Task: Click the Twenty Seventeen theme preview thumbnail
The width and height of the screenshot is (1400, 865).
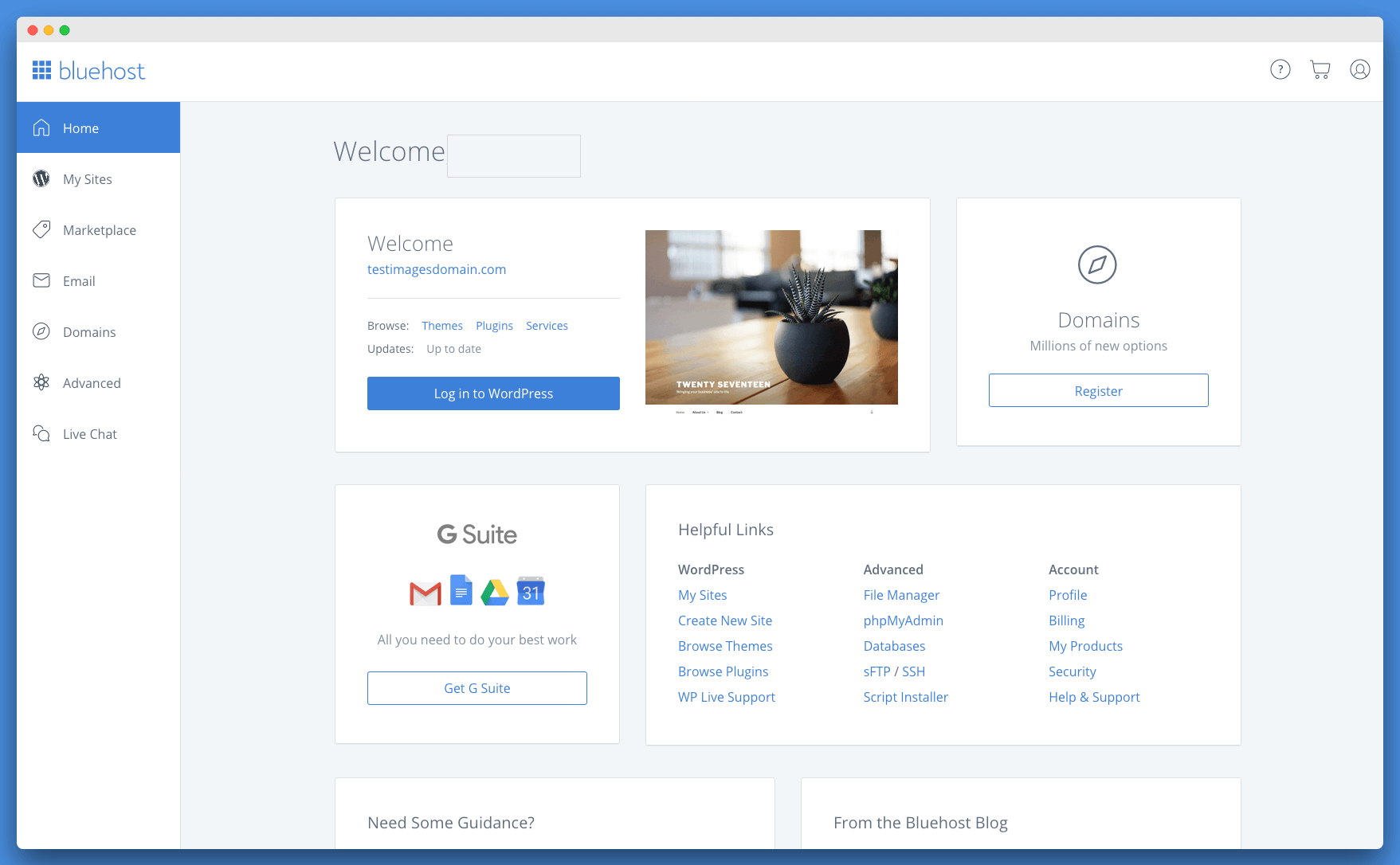Action: click(x=771, y=319)
